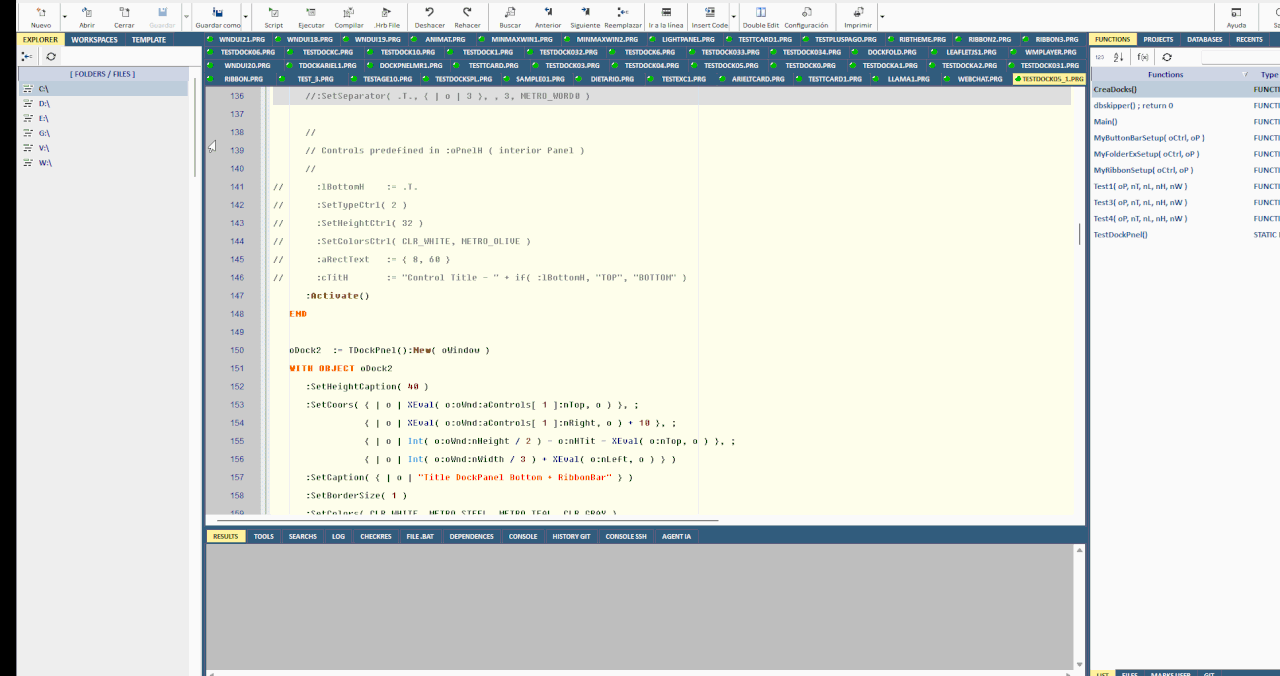Screen dimensions: 1280x676
Task: Open the PROJECTS panel tab
Action: pyautogui.click(x=1158, y=40)
